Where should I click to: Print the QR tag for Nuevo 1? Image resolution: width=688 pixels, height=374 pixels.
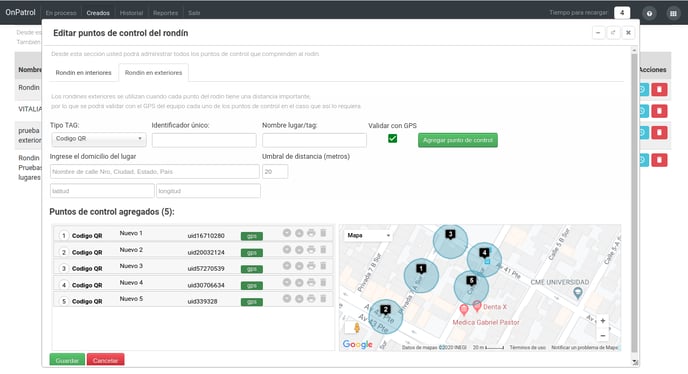pos(311,233)
